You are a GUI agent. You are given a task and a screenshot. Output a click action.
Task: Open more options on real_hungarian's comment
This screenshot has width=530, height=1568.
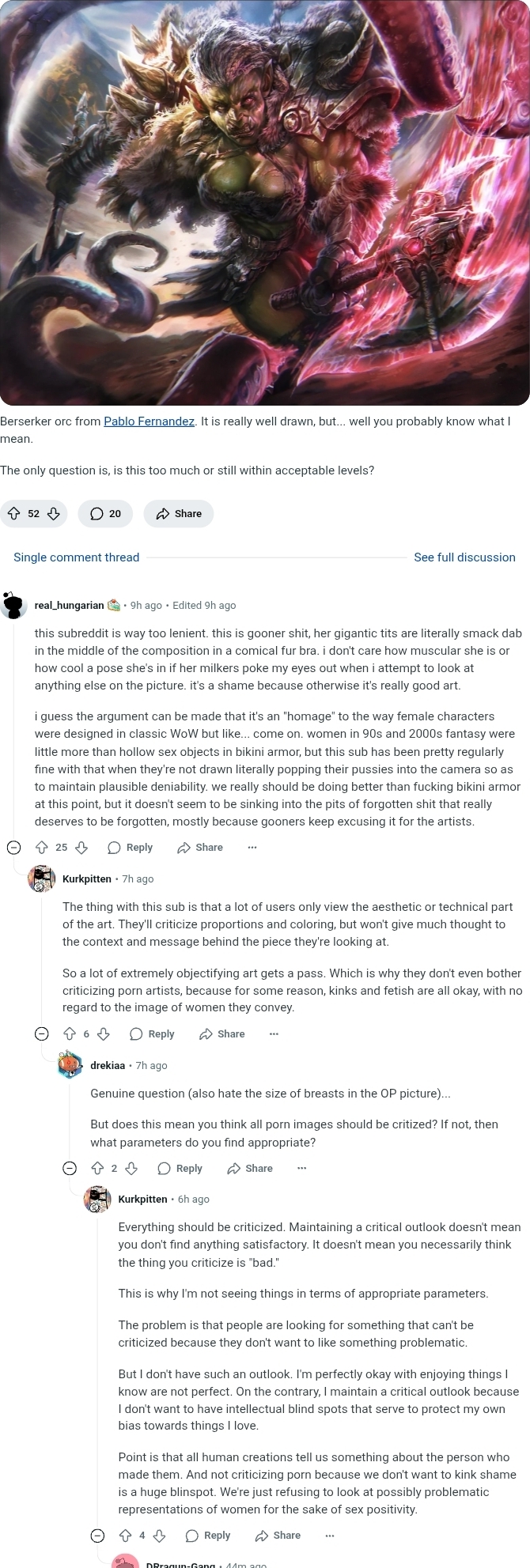pos(252,848)
